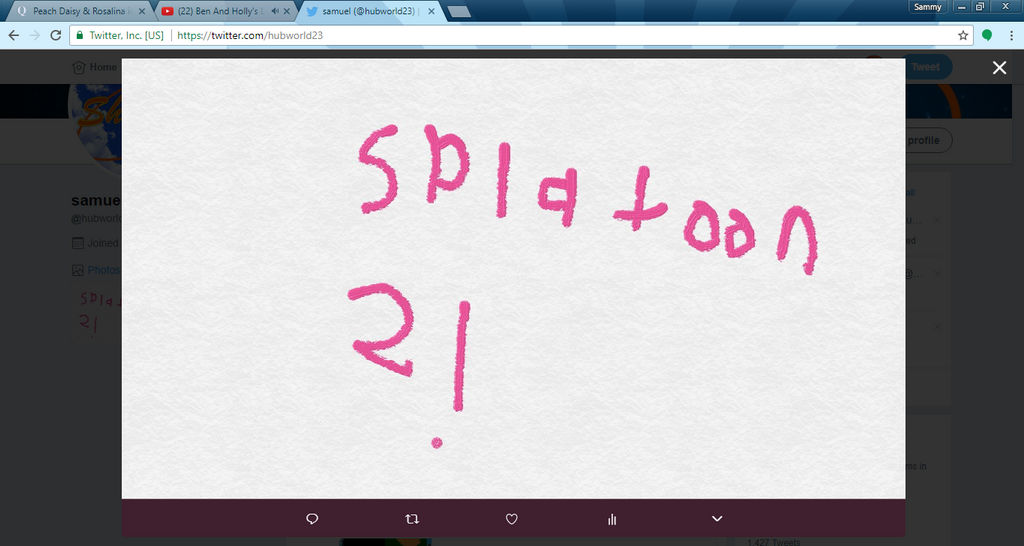Retweet the Splatoon 2 drawing

click(411, 519)
